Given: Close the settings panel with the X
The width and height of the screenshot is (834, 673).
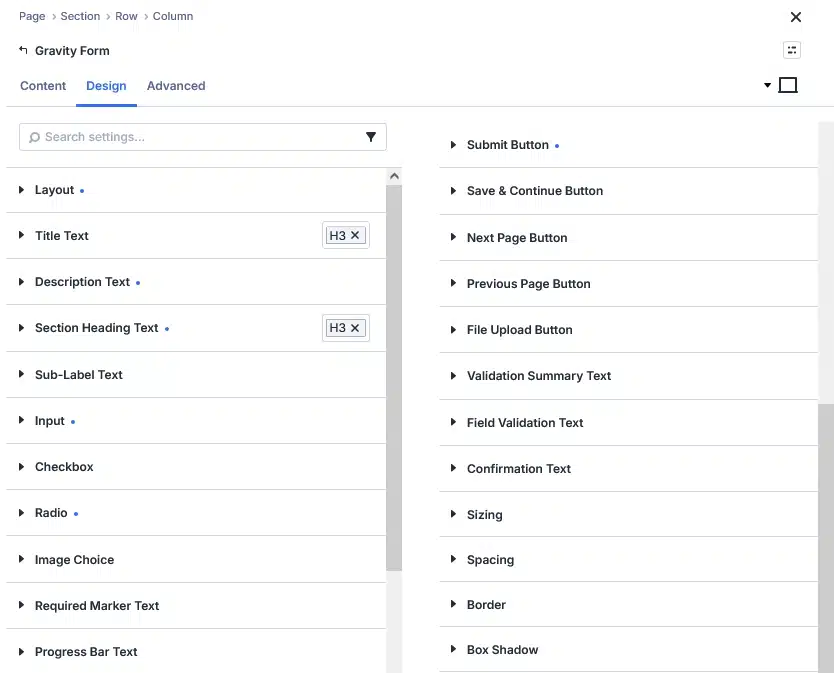Looking at the screenshot, I should pyautogui.click(x=796, y=17).
